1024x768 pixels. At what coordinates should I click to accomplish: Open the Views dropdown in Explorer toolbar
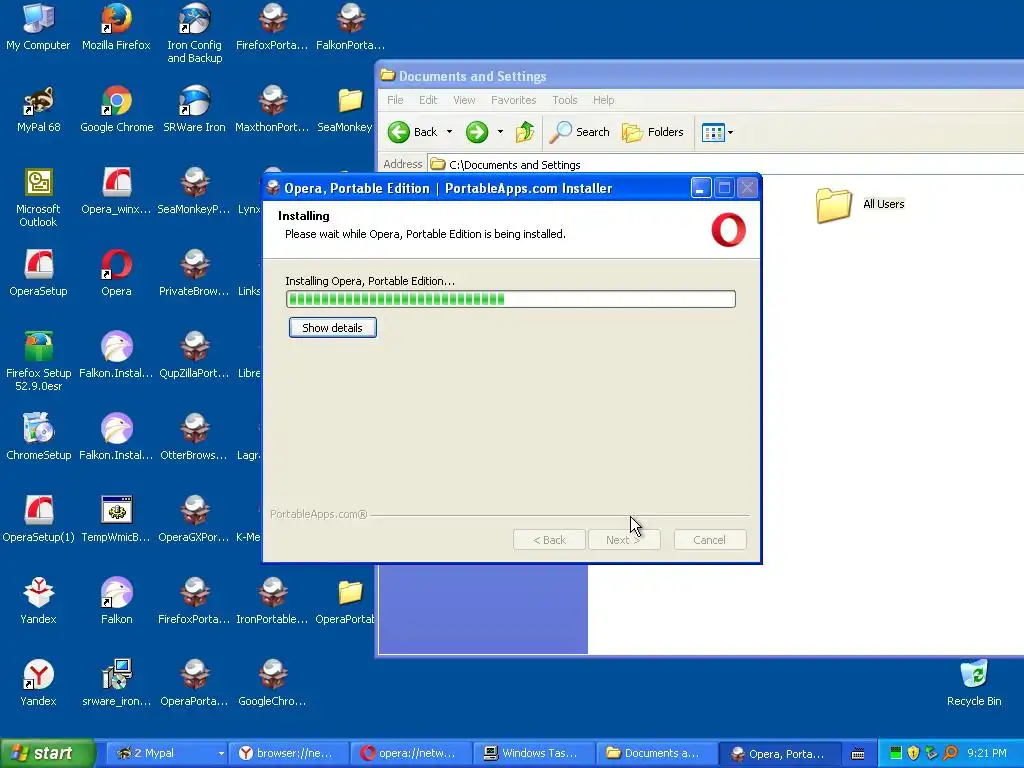(x=717, y=132)
